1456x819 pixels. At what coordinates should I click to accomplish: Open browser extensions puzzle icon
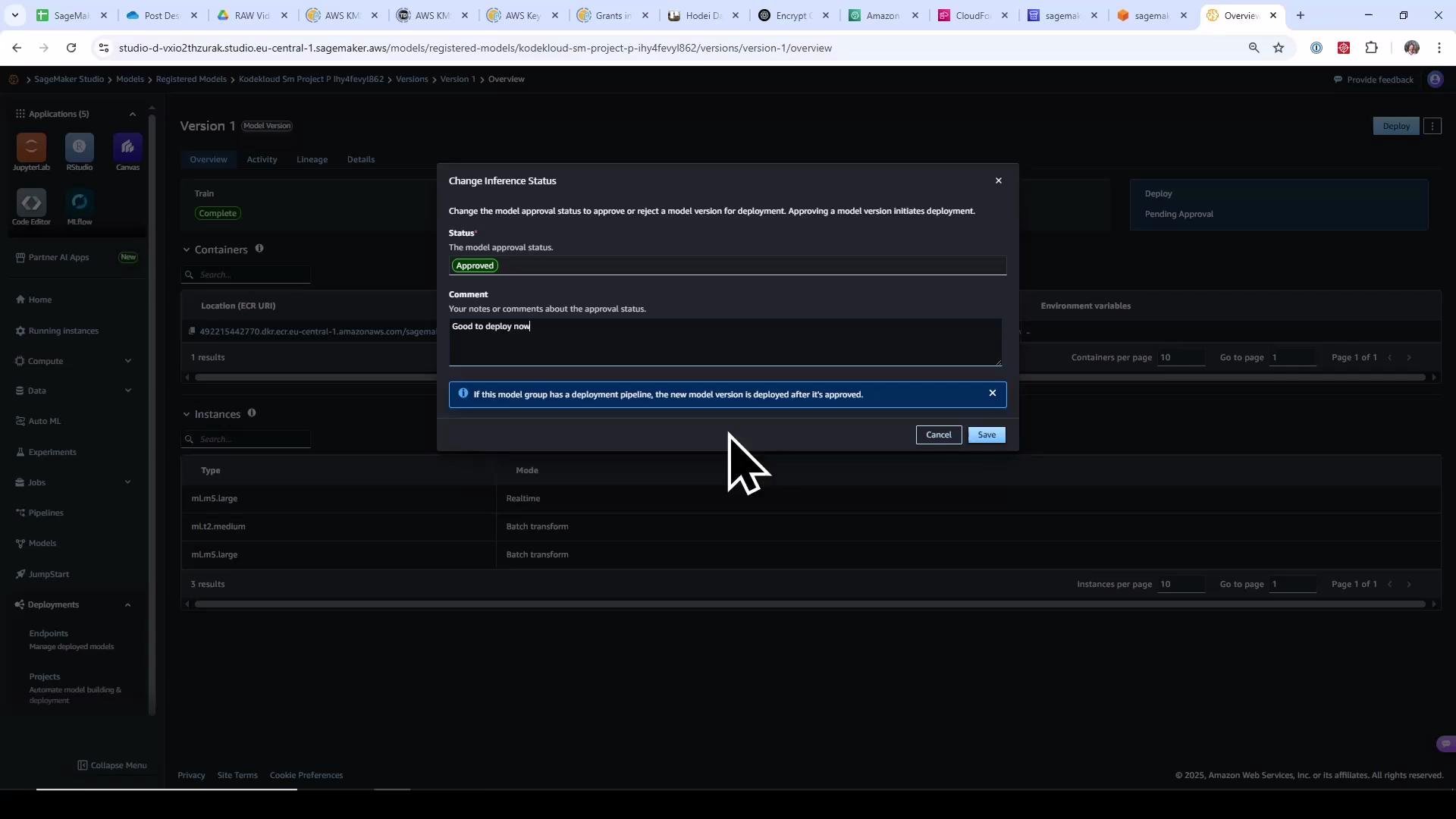[1371, 48]
